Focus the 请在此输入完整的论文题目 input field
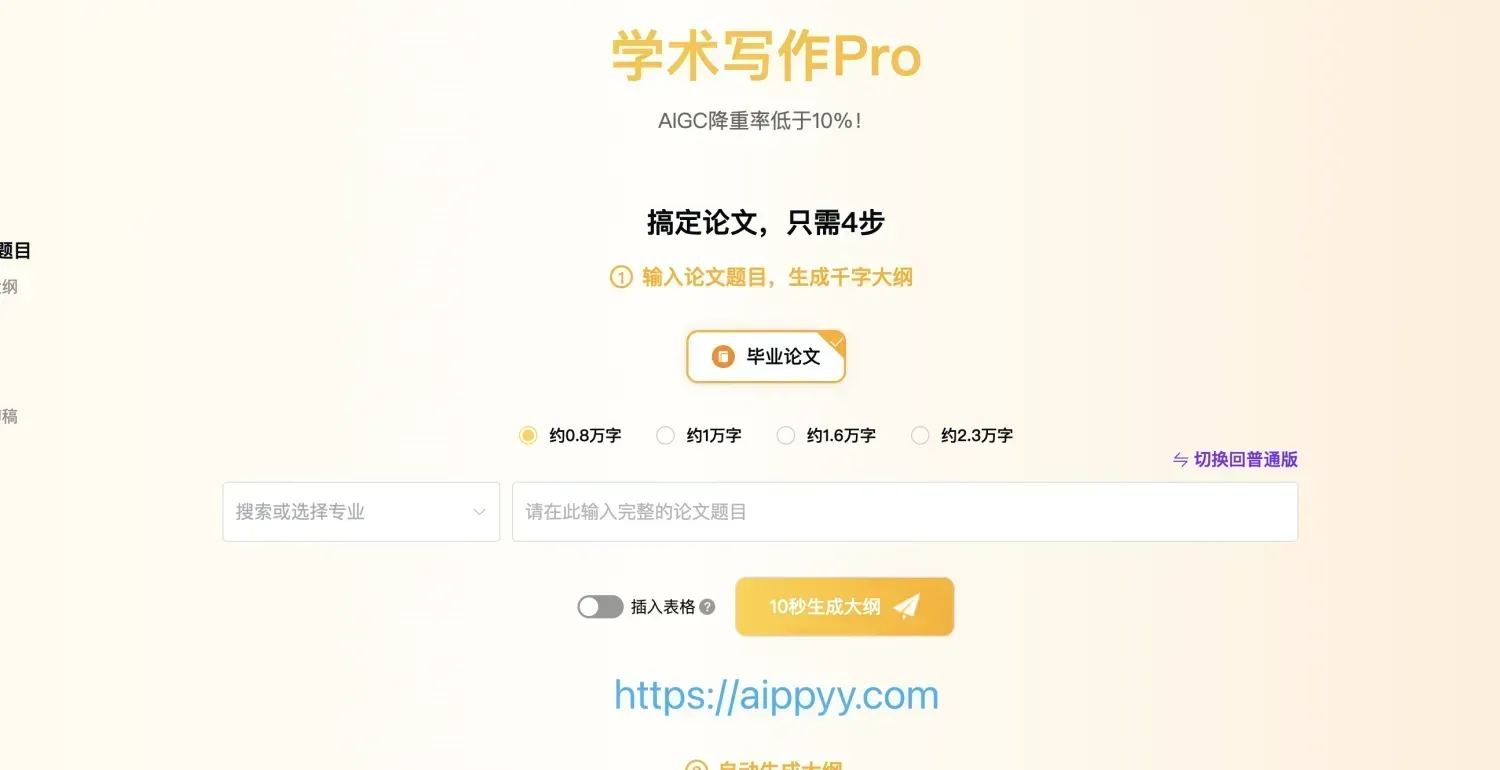Screen dimensions: 1500x770 pos(905,512)
